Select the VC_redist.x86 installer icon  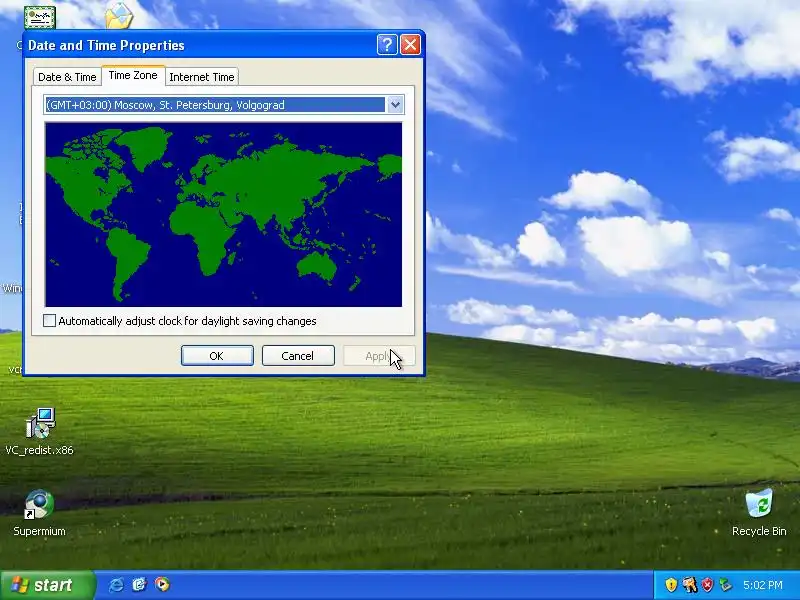tap(39, 432)
